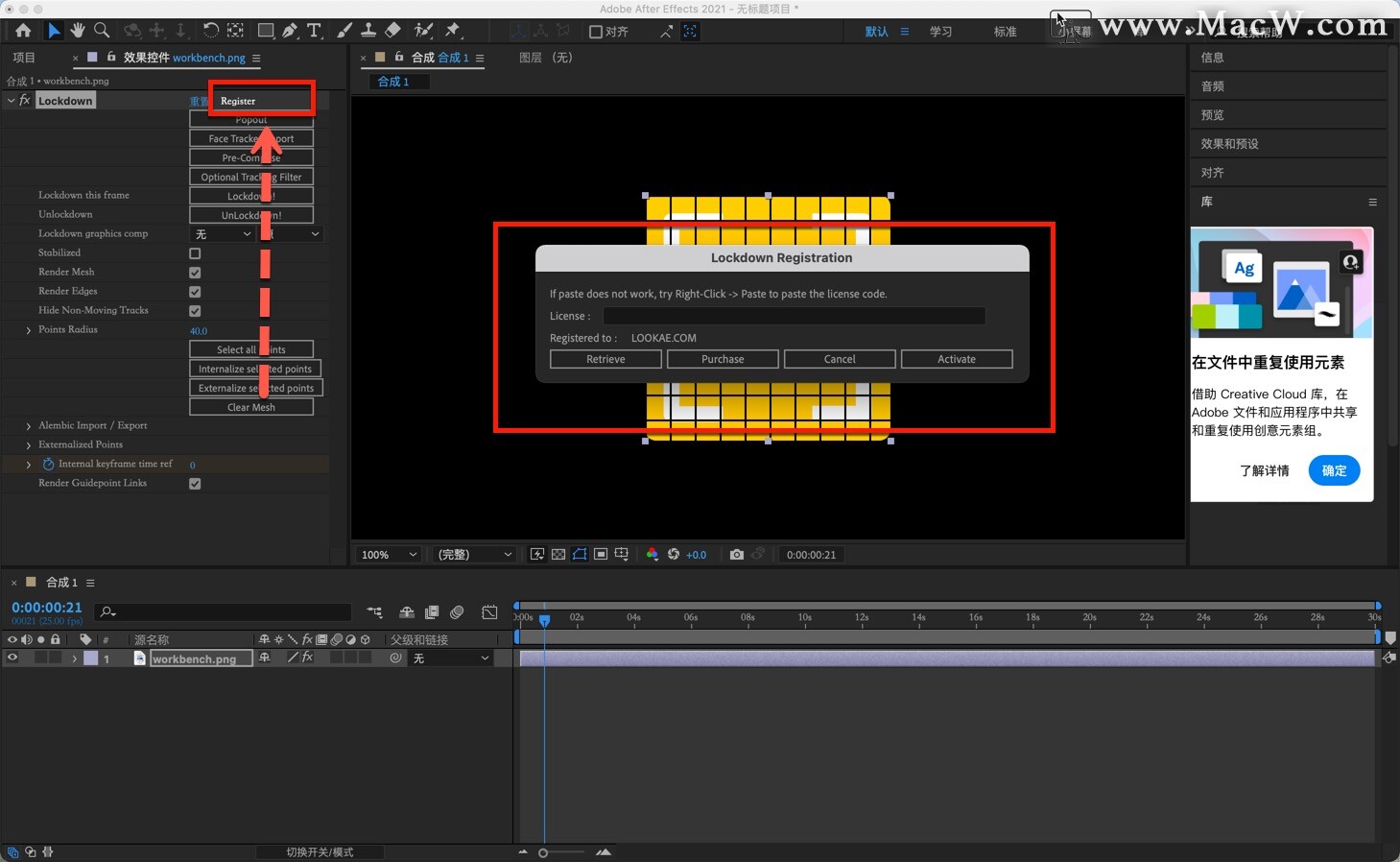Uncheck the Render Edges checkbox
This screenshot has width=1400, height=862.
[195, 292]
